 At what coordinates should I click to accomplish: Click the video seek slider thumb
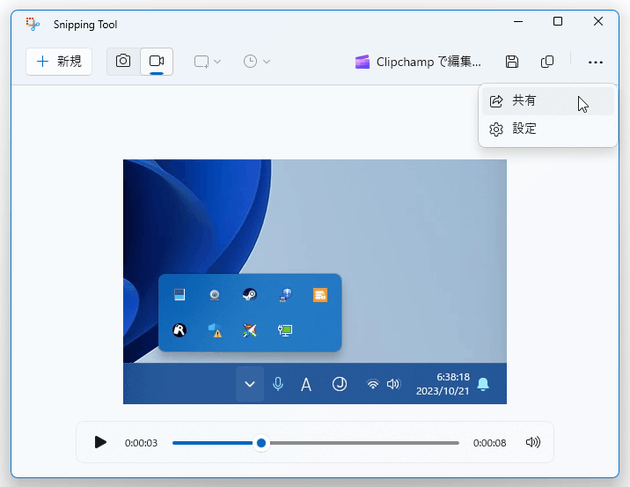coord(261,443)
